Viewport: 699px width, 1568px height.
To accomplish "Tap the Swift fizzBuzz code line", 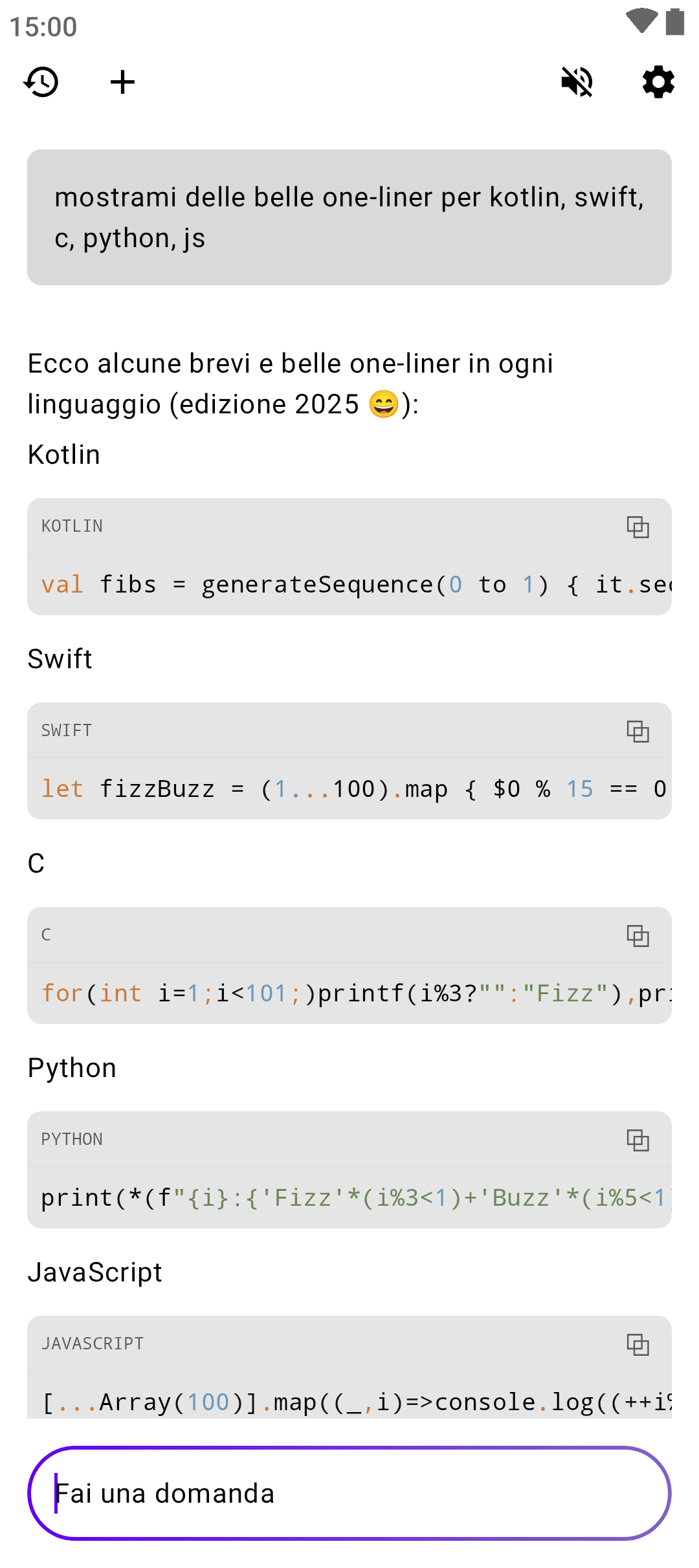I will point(349,789).
